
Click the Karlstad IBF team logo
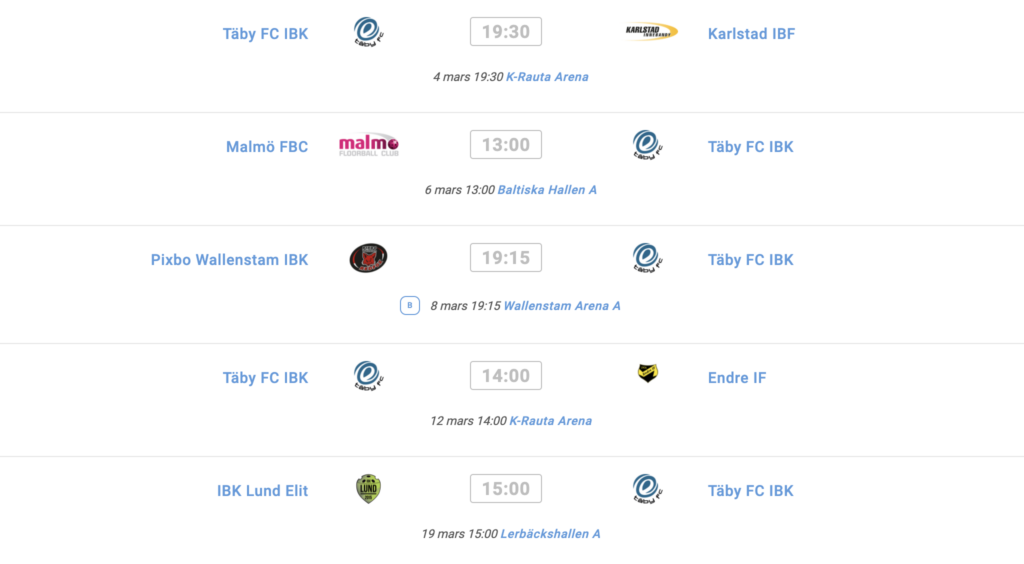650,31
